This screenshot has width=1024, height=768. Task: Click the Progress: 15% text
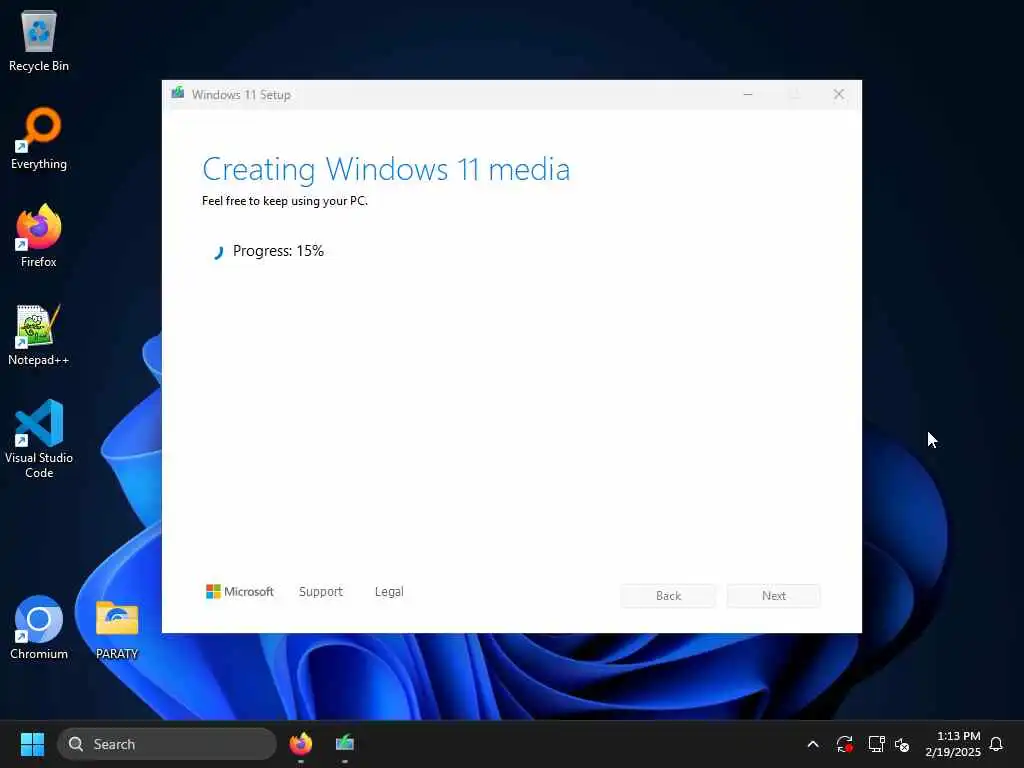(278, 251)
